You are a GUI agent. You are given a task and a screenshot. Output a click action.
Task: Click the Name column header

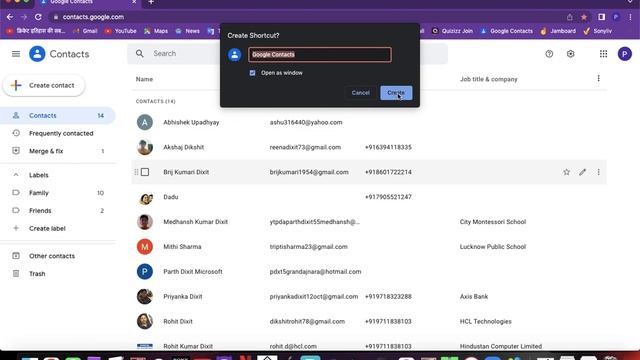click(x=144, y=79)
